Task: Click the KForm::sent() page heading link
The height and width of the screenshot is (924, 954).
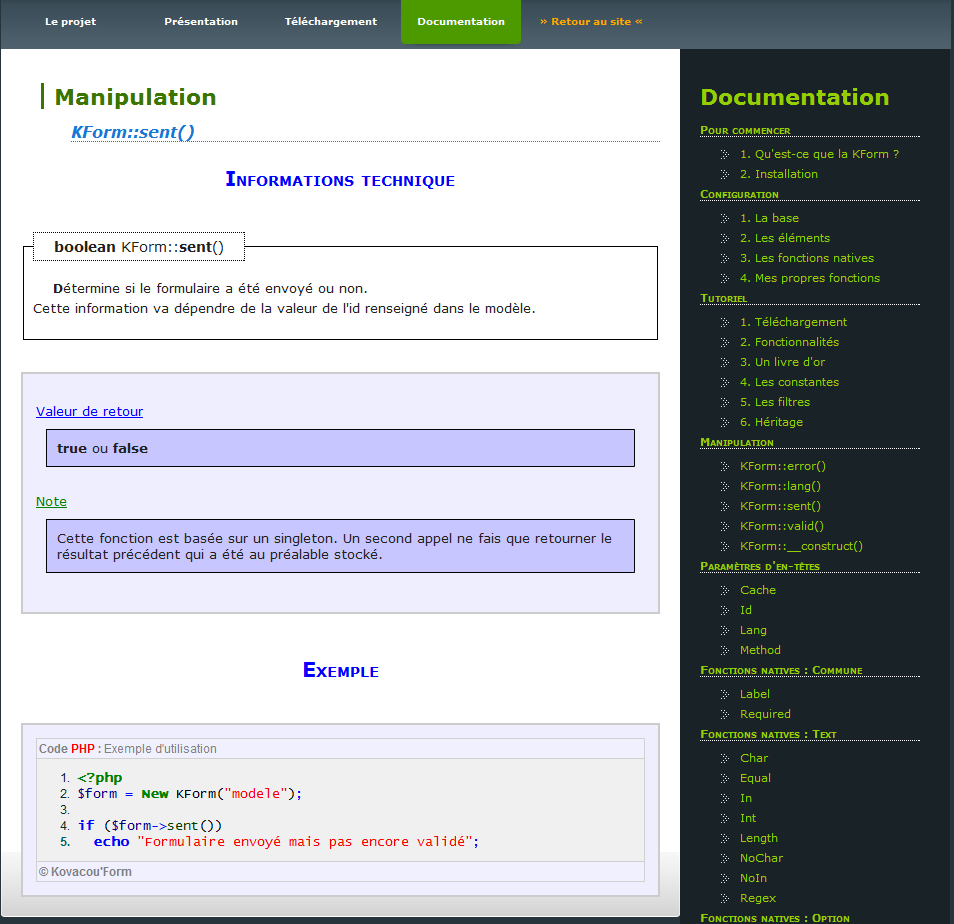Action: coord(133,132)
